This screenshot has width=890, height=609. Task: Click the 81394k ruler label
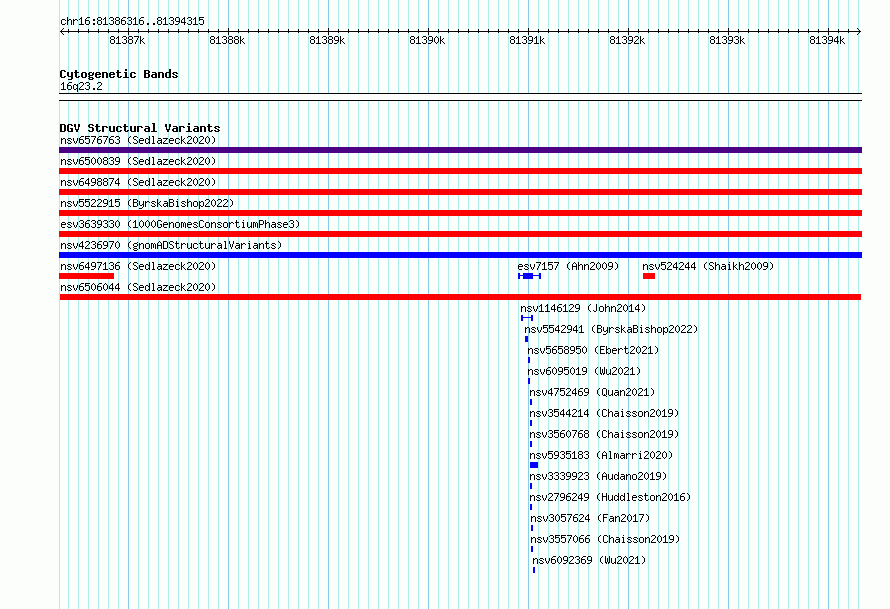[827, 40]
